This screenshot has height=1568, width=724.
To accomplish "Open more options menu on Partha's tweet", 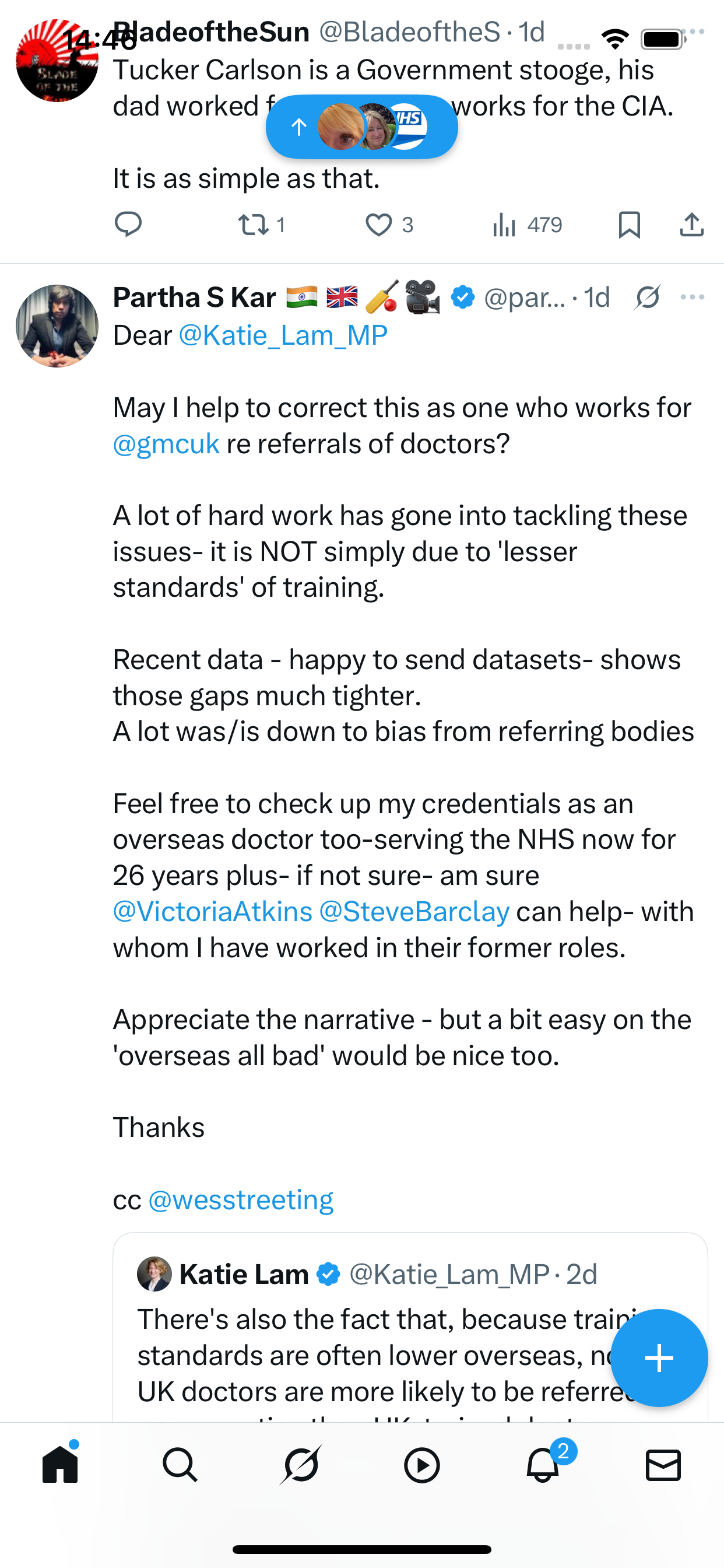I will point(693,297).
